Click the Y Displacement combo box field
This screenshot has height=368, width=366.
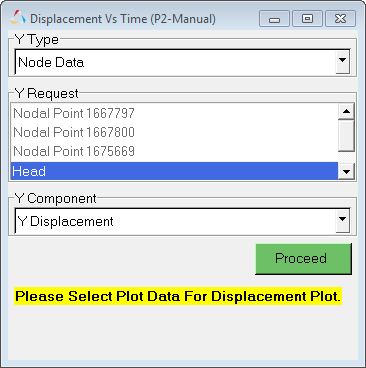pos(182,221)
